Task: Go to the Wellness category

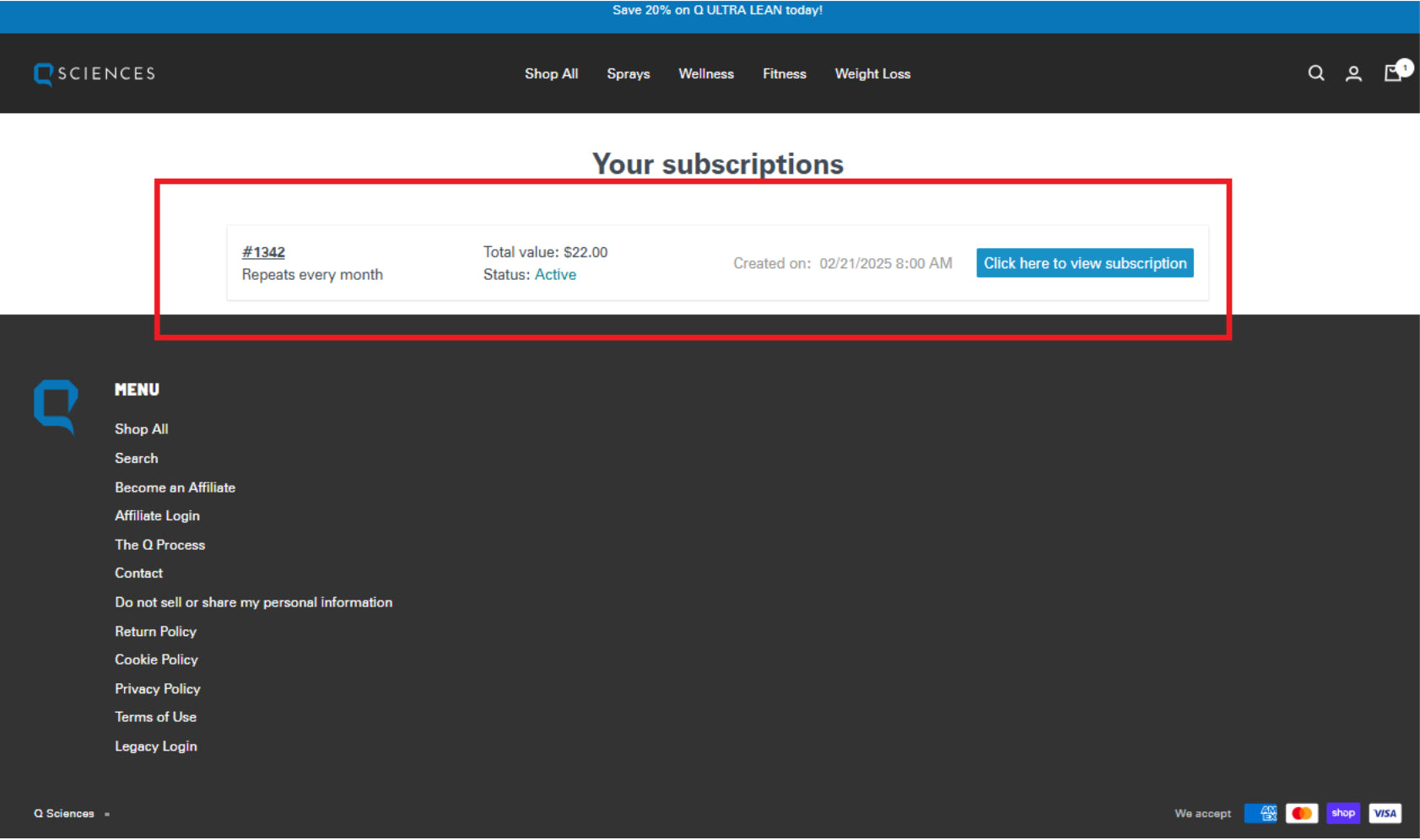Action: (x=705, y=74)
